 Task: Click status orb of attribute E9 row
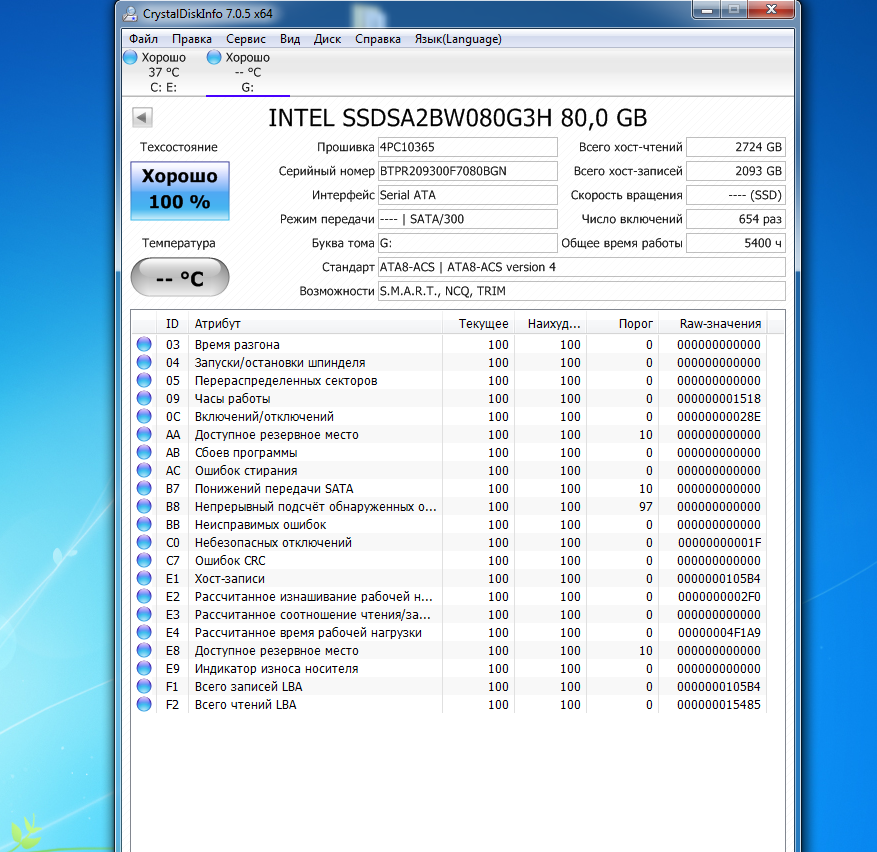[144, 669]
